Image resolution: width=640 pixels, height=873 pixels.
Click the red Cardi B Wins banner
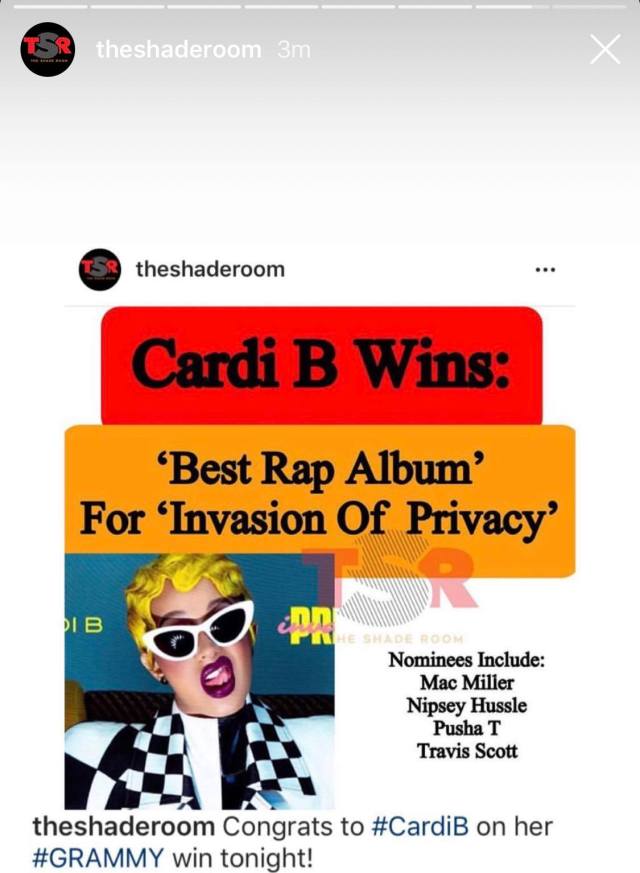pyautogui.click(x=322, y=365)
